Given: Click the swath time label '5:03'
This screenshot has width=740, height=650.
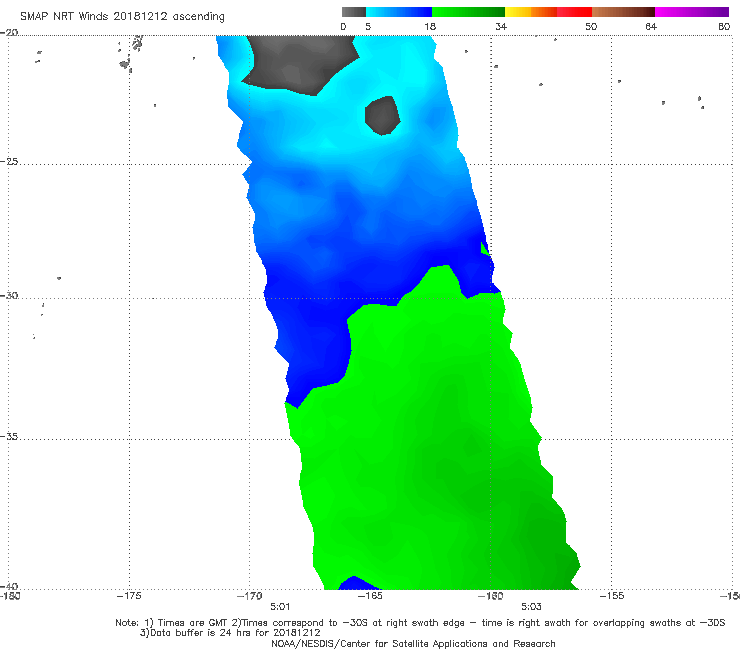Looking at the screenshot, I should 531,607.
